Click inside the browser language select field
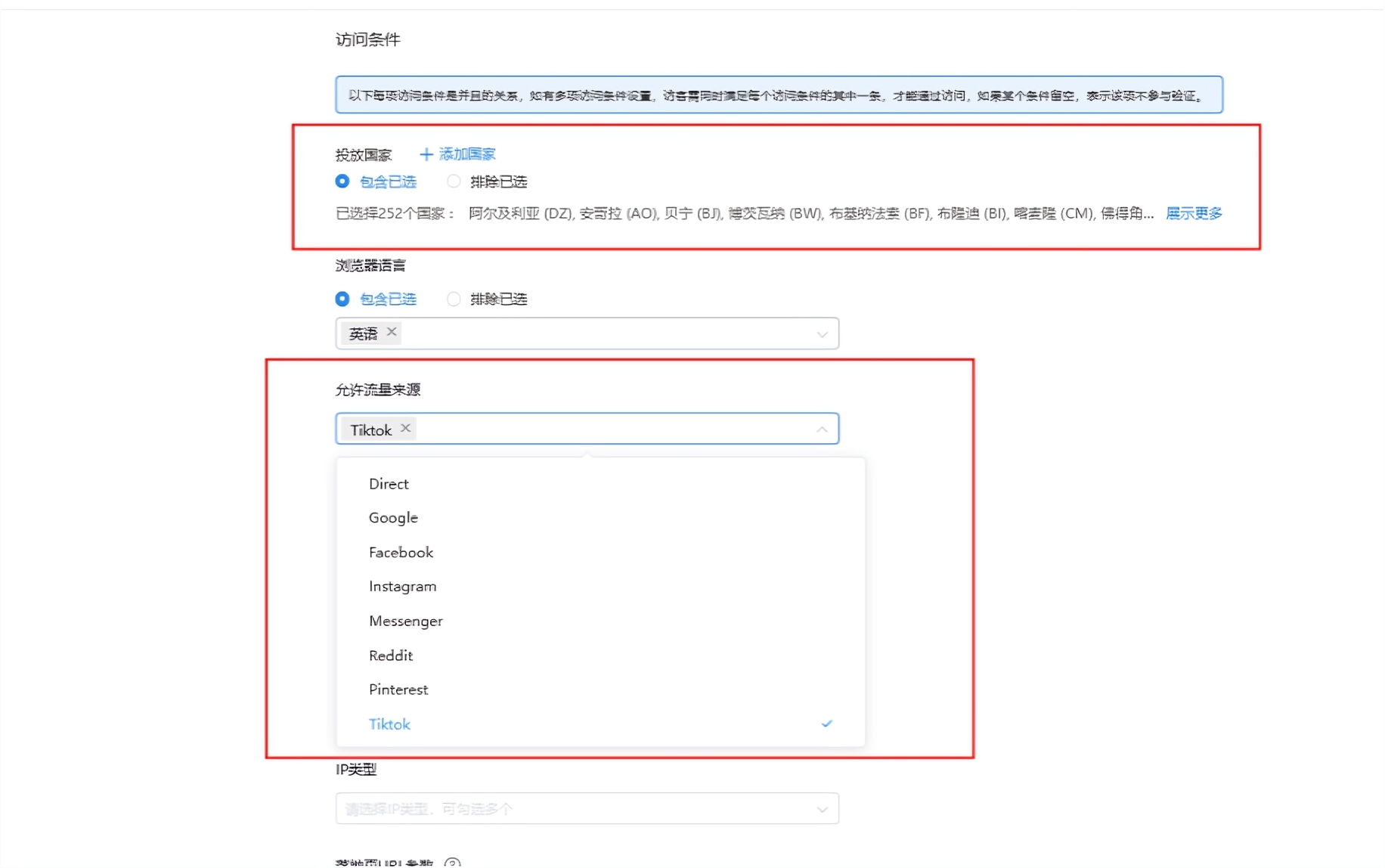This screenshot has height=868, width=1385. coord(587,333)
